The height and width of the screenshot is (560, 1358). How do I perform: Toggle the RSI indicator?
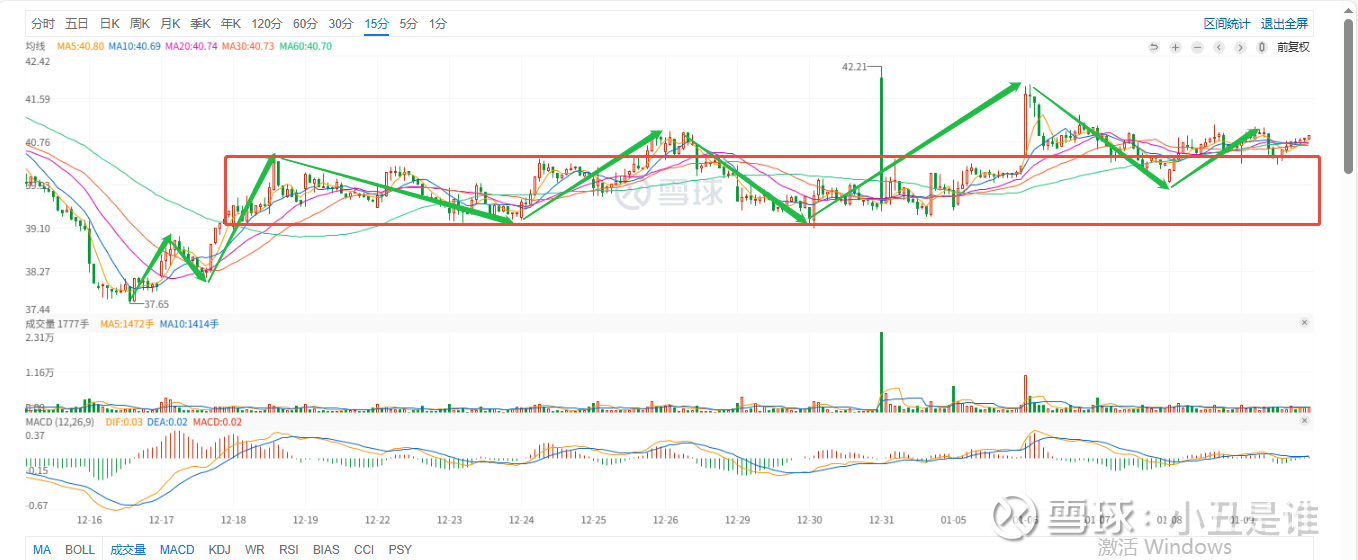[289, 550]
